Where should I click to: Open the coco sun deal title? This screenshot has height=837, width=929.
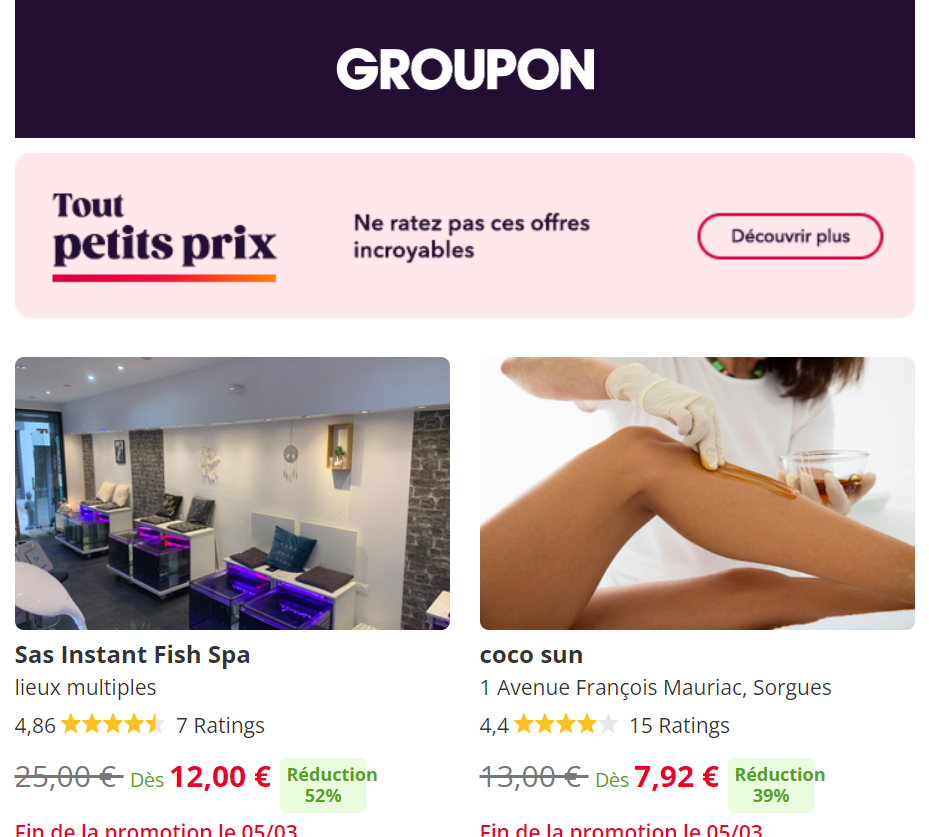tap(531, 655)
